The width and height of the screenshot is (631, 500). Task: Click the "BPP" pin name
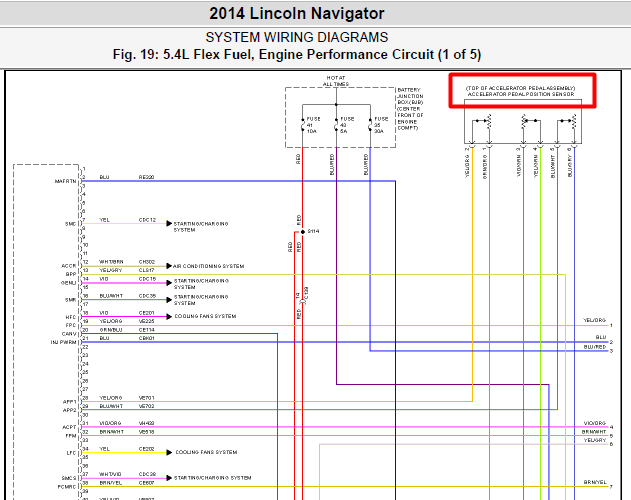coord(71,275)
